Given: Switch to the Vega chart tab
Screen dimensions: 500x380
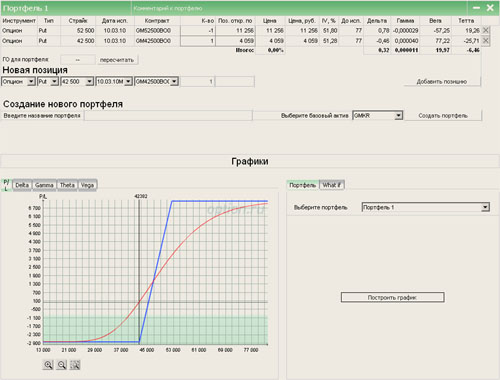Looking at the screenshot, I should point(87,185).
